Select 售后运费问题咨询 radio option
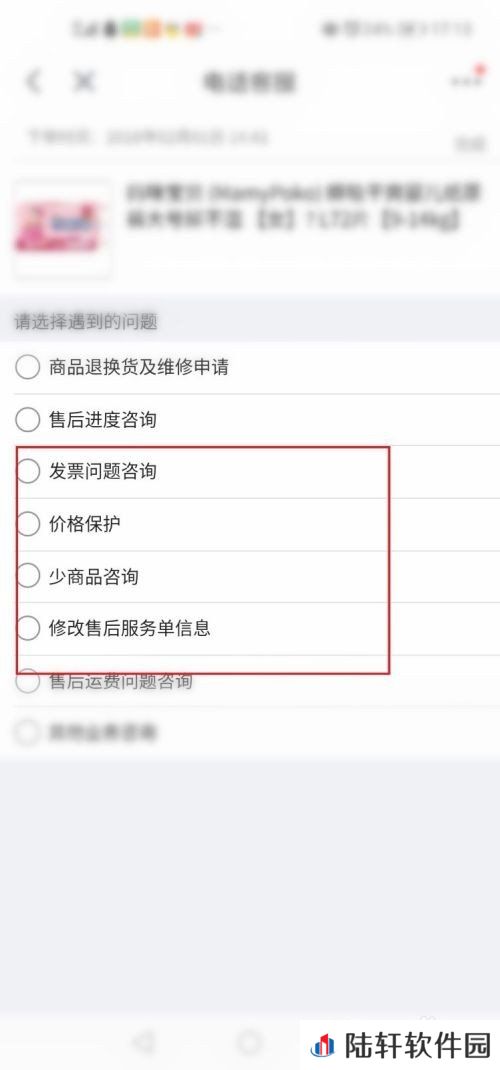 (250, 680)
